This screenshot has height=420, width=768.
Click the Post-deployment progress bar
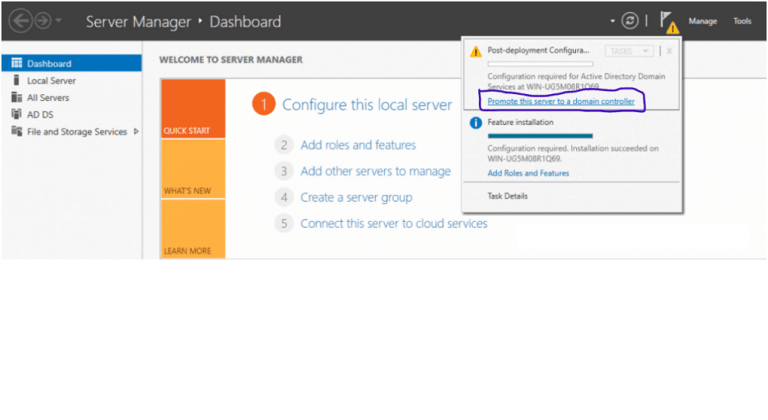coord(540,64)
